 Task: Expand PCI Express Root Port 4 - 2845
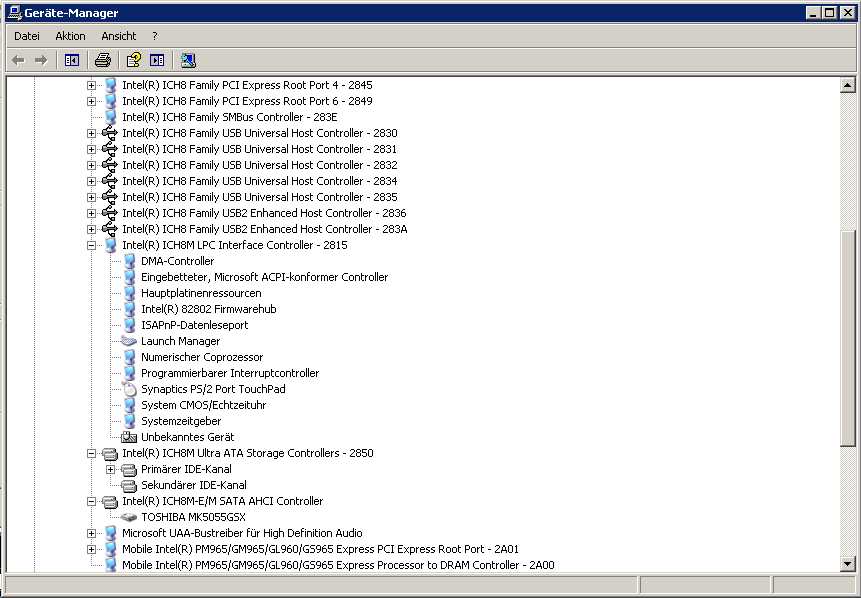pos(92,85)
